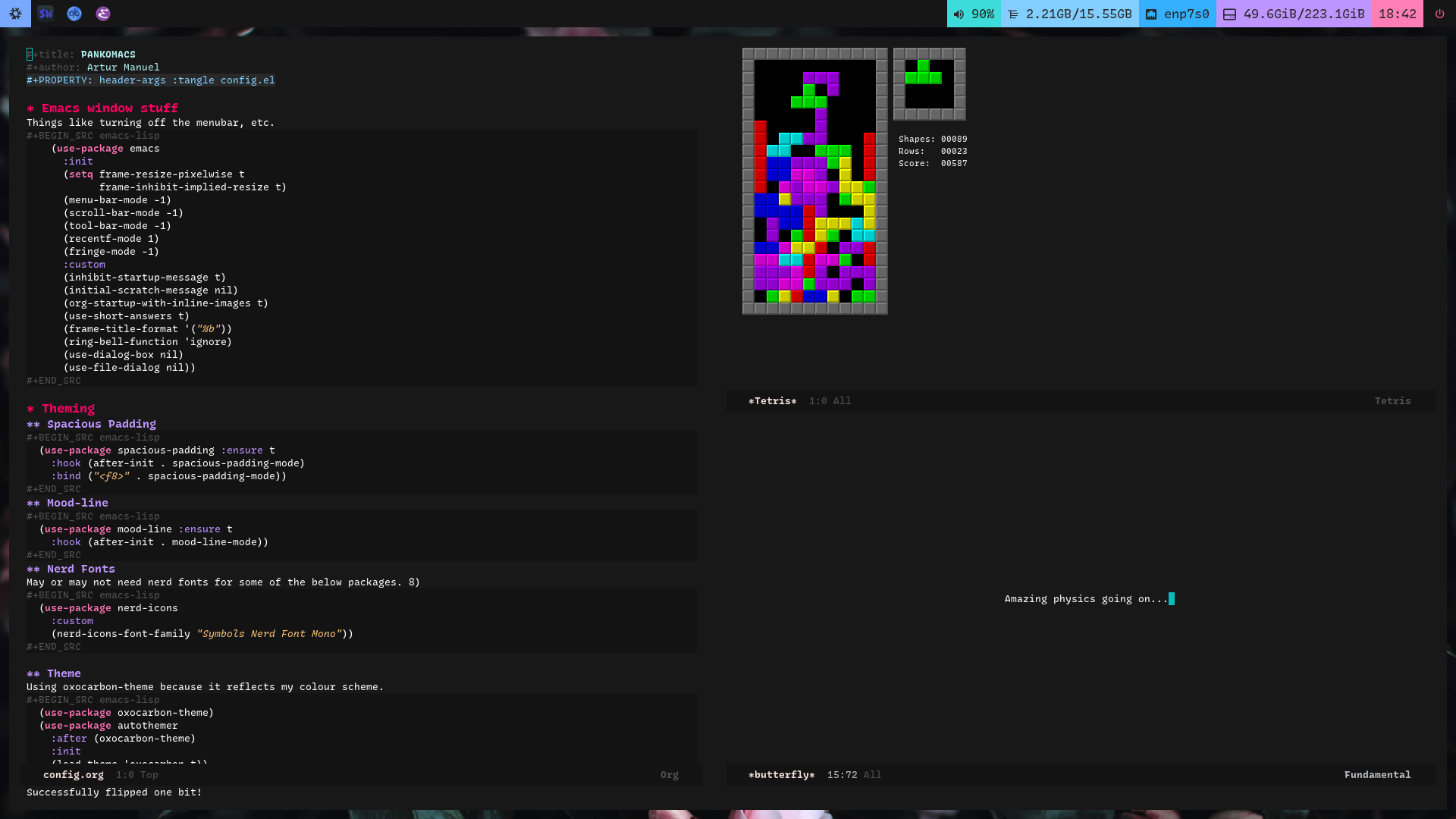Fold the BEGIN_SRC line under Mood-line
Image resolution: width=1456 pixels, height=819 pixels.
pos(93,516)
